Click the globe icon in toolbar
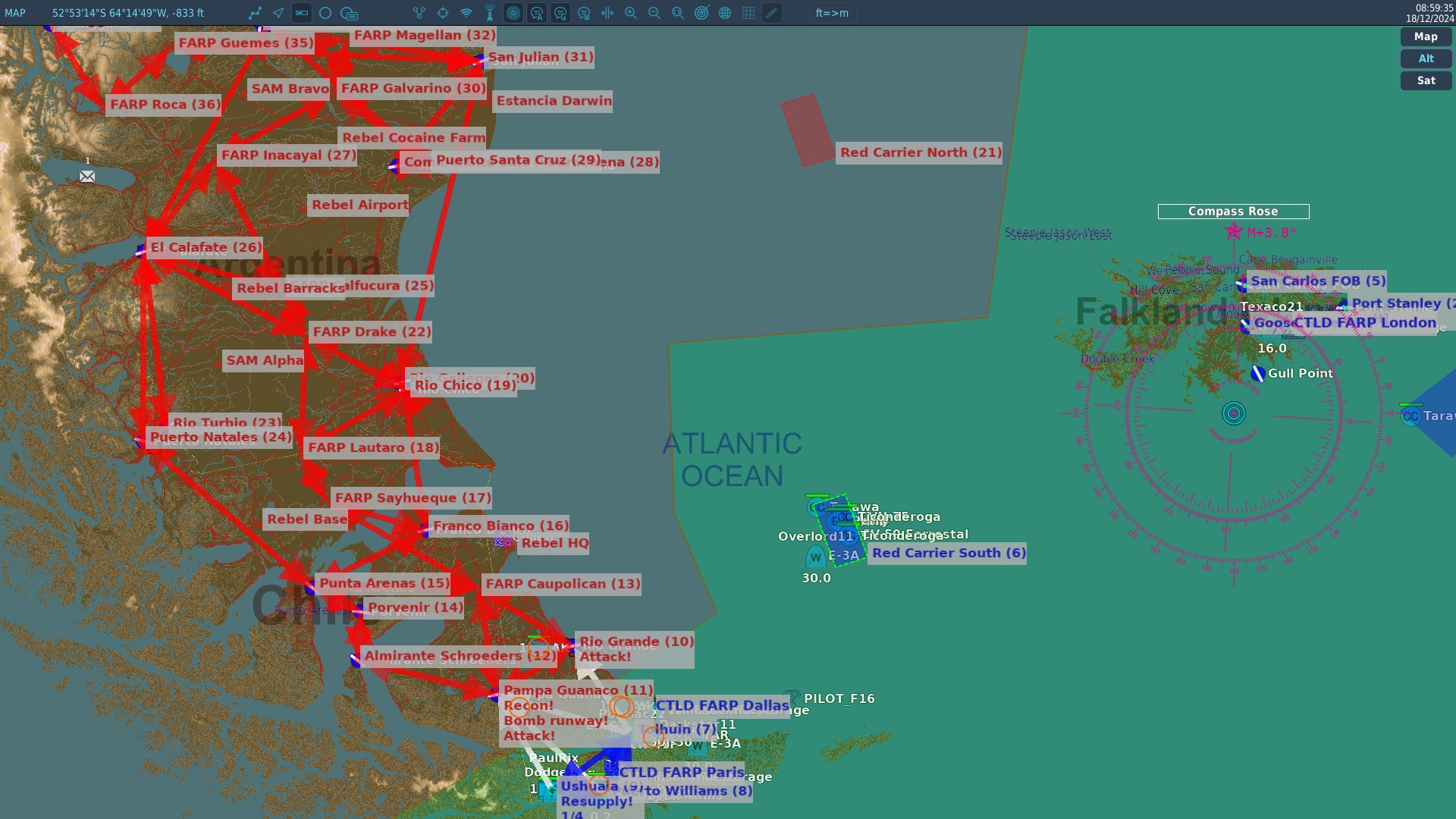The width and height of the screenshot is (1456, 819). pos(725,13)
